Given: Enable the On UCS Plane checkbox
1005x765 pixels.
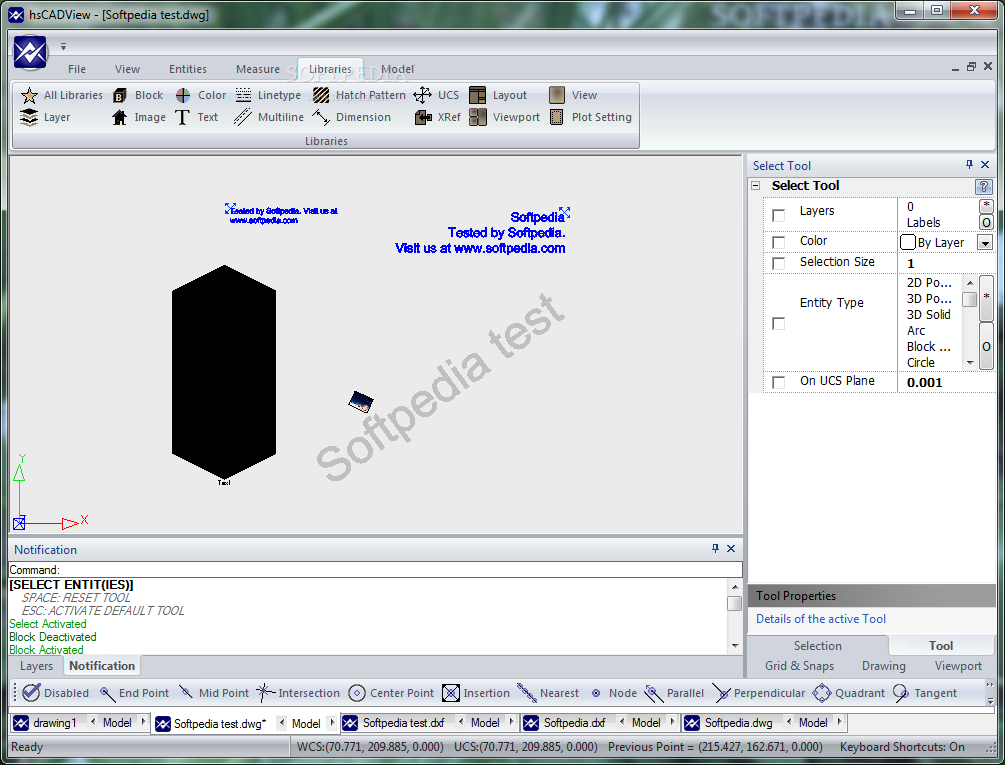Looking at the screenshot, I should coord(779,382).
